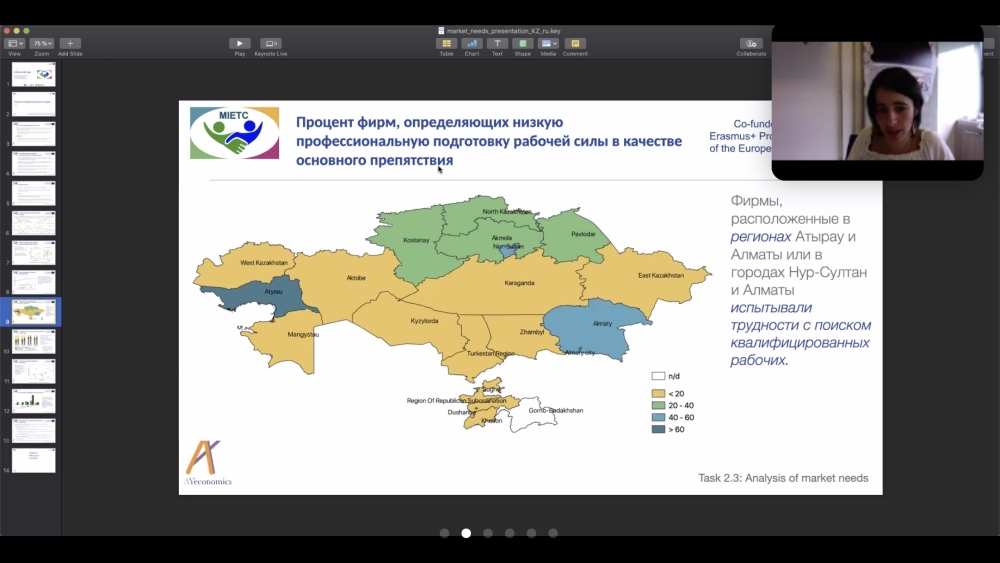
Task: Click the green '20 - 40' legend swatch
Action: pyautogui.click(x=658, y=405)
